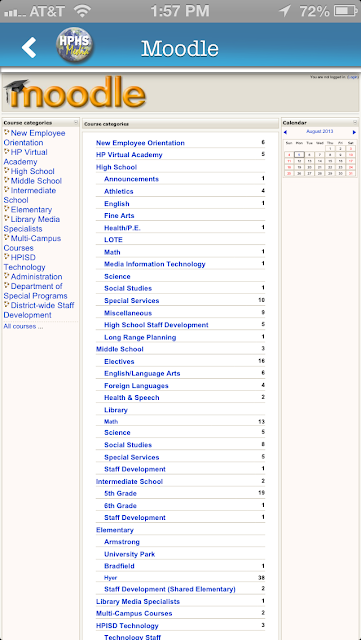Open the Library subcategory
This screenshot has width=361, height=640.
click(x=116, y=410)
